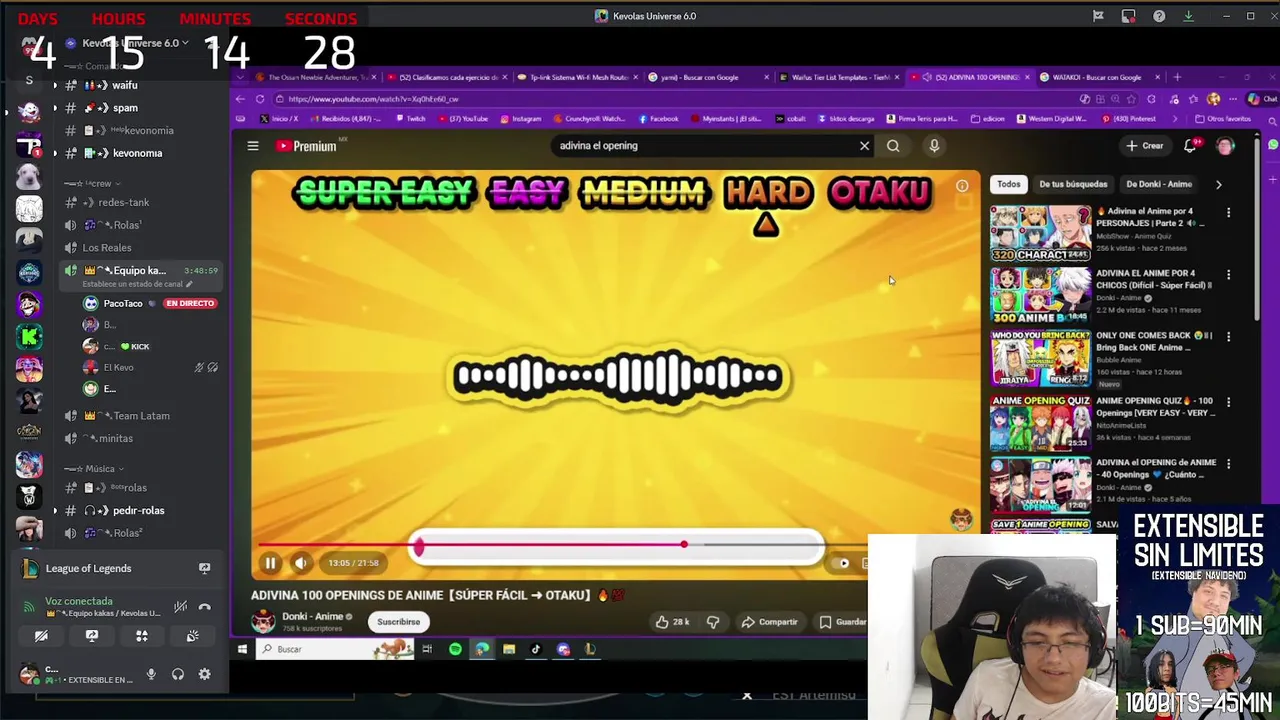This screenshot has height=720, width=1280.
Task: Open options for 'ADIVINA EL ANIME POR 4 CHICOS'
Action: click(1228, 274)
